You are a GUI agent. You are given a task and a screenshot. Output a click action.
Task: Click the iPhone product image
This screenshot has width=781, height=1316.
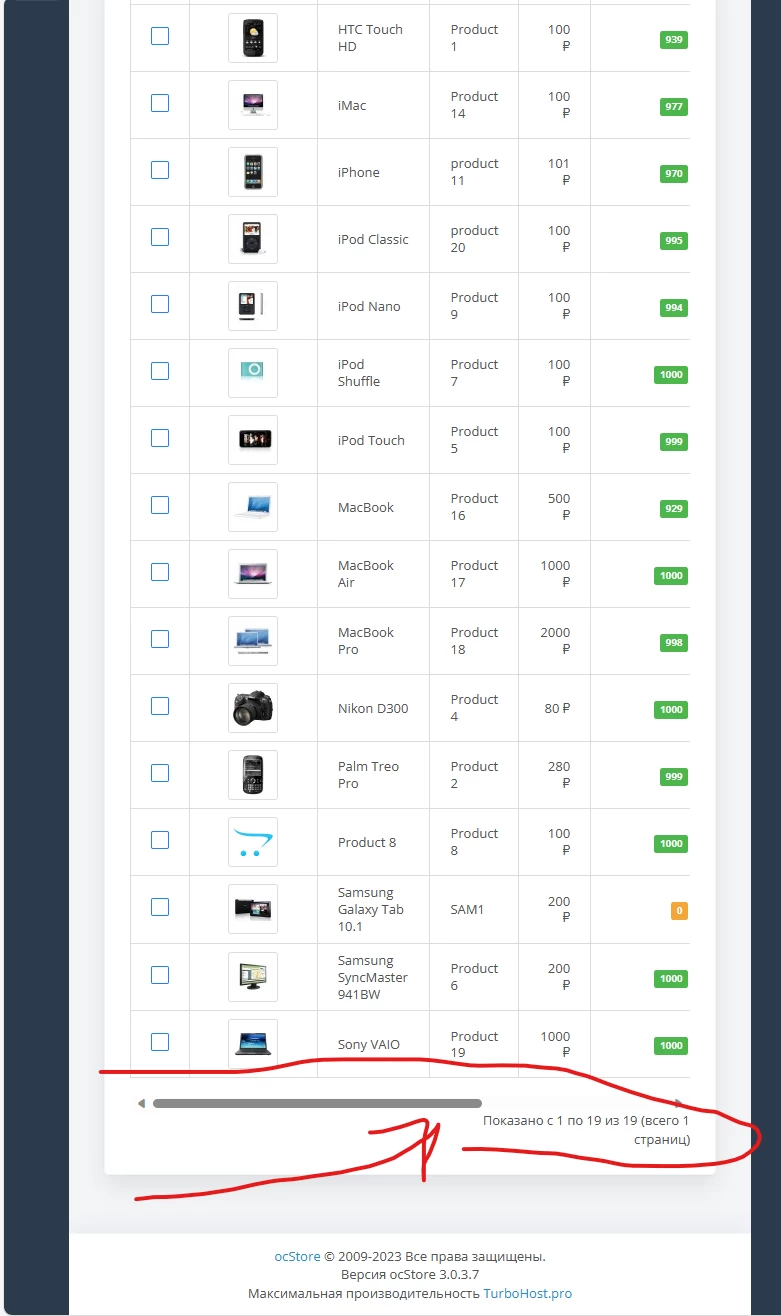[253, 172]
